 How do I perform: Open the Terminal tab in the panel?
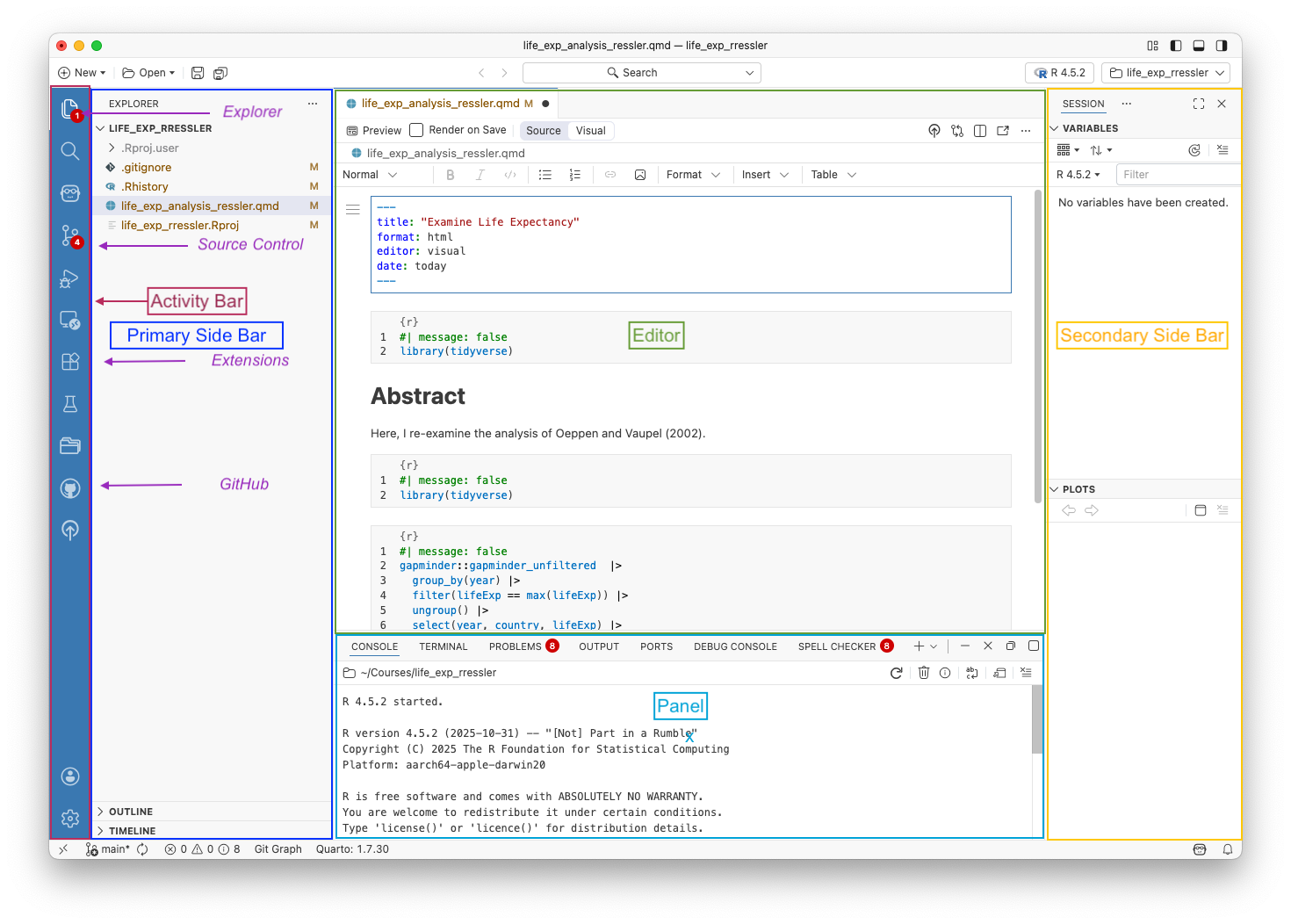[443, 646]
